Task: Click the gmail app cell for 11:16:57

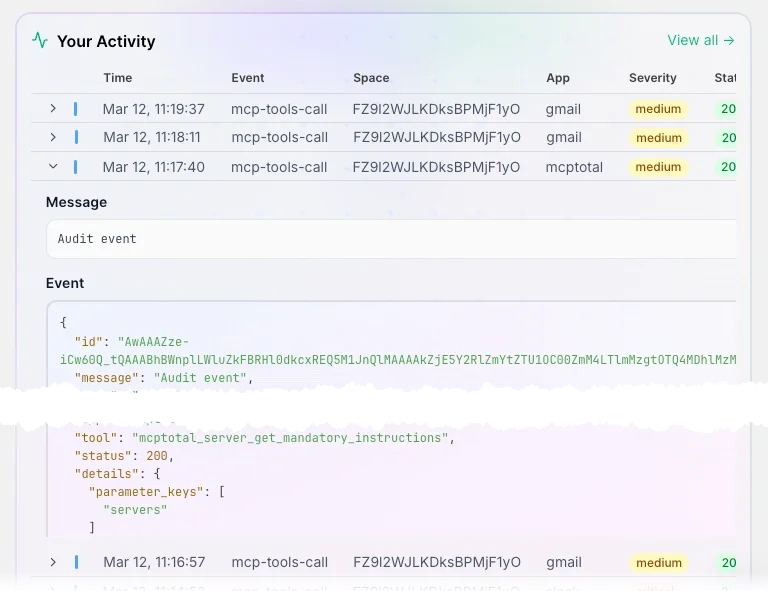Action: [564, 563]
